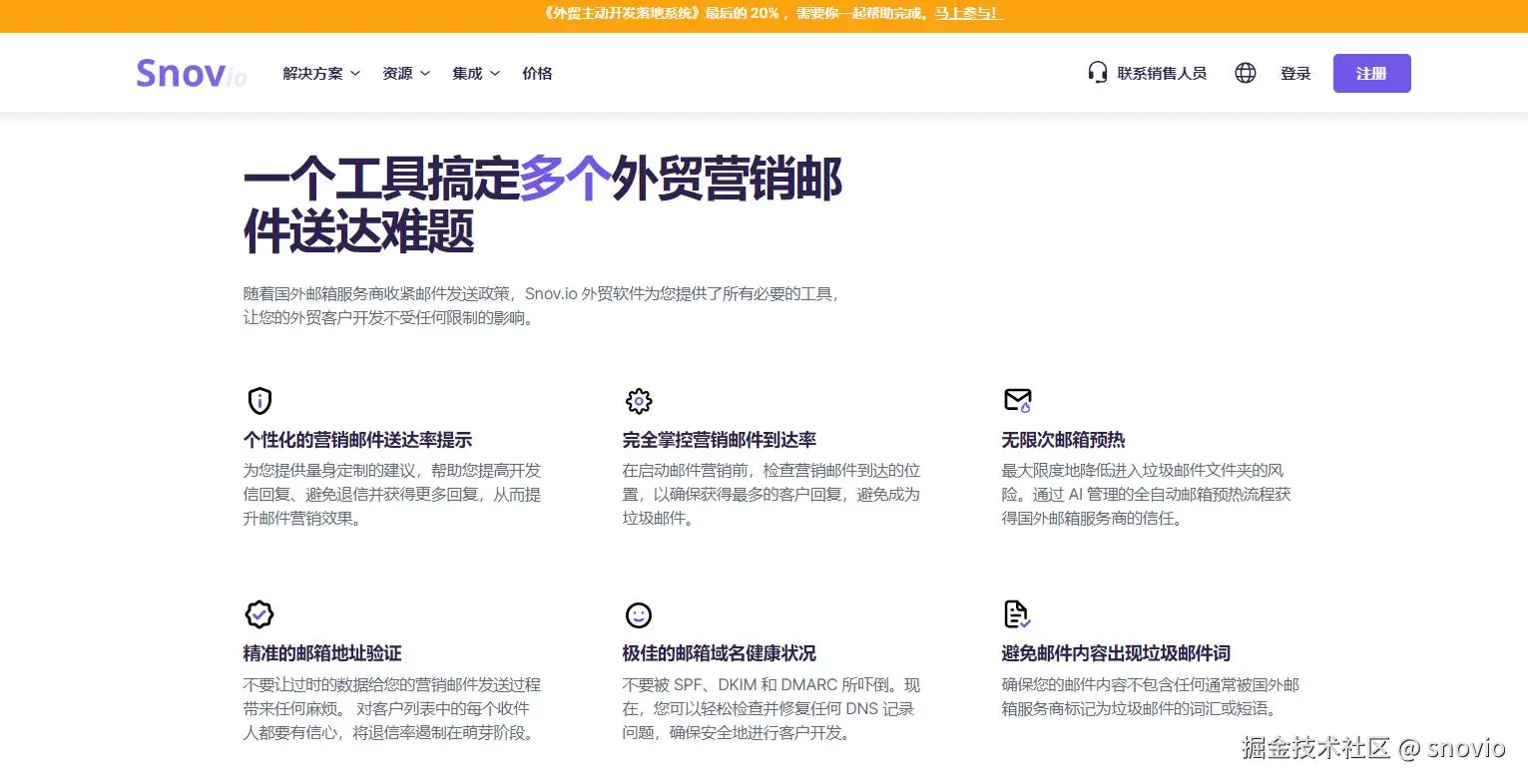
Task: Click the paragraph starting 最大限度地降低进入垃圾邮件
Action: pos(1147,495)
